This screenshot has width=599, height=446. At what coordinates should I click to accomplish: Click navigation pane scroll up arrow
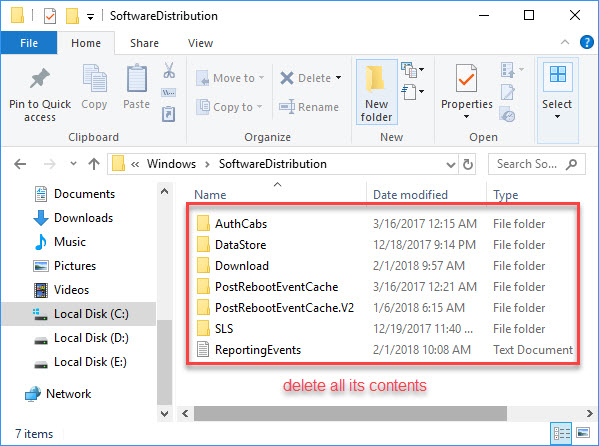[164, 191]
